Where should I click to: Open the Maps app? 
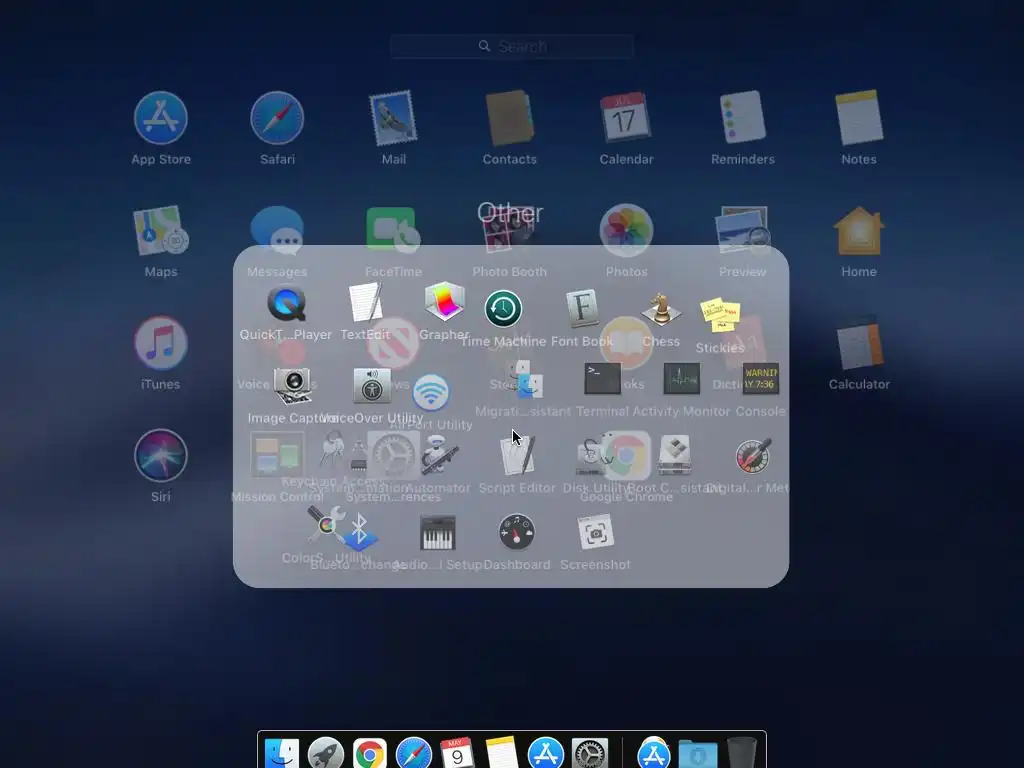(161, 231)
